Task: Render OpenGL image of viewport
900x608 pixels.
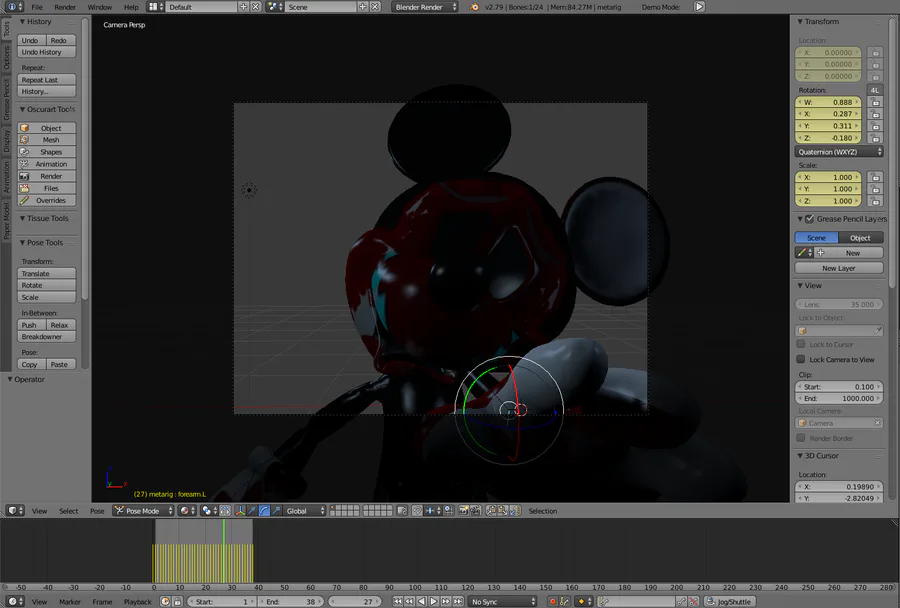Action: point(463,510)
